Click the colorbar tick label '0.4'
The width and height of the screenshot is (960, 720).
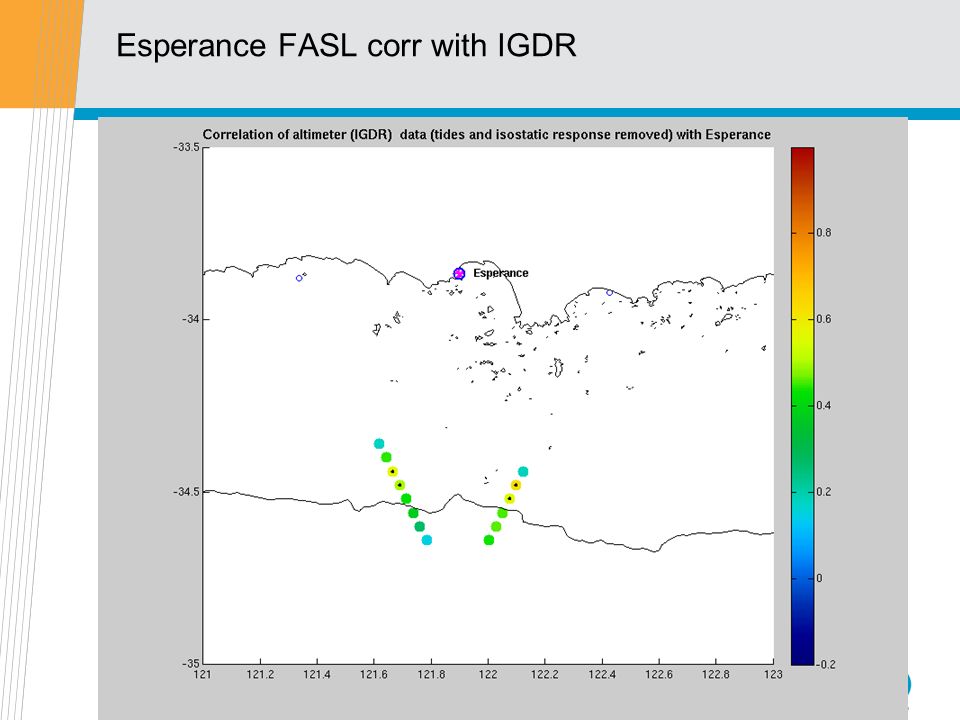pyautogui.click(x=824, y=405)
